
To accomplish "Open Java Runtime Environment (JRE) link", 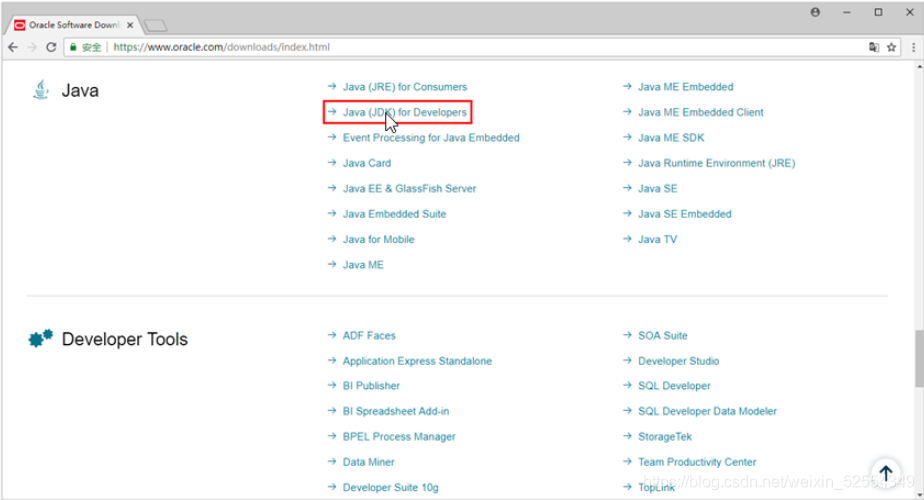I will (717, 163).
